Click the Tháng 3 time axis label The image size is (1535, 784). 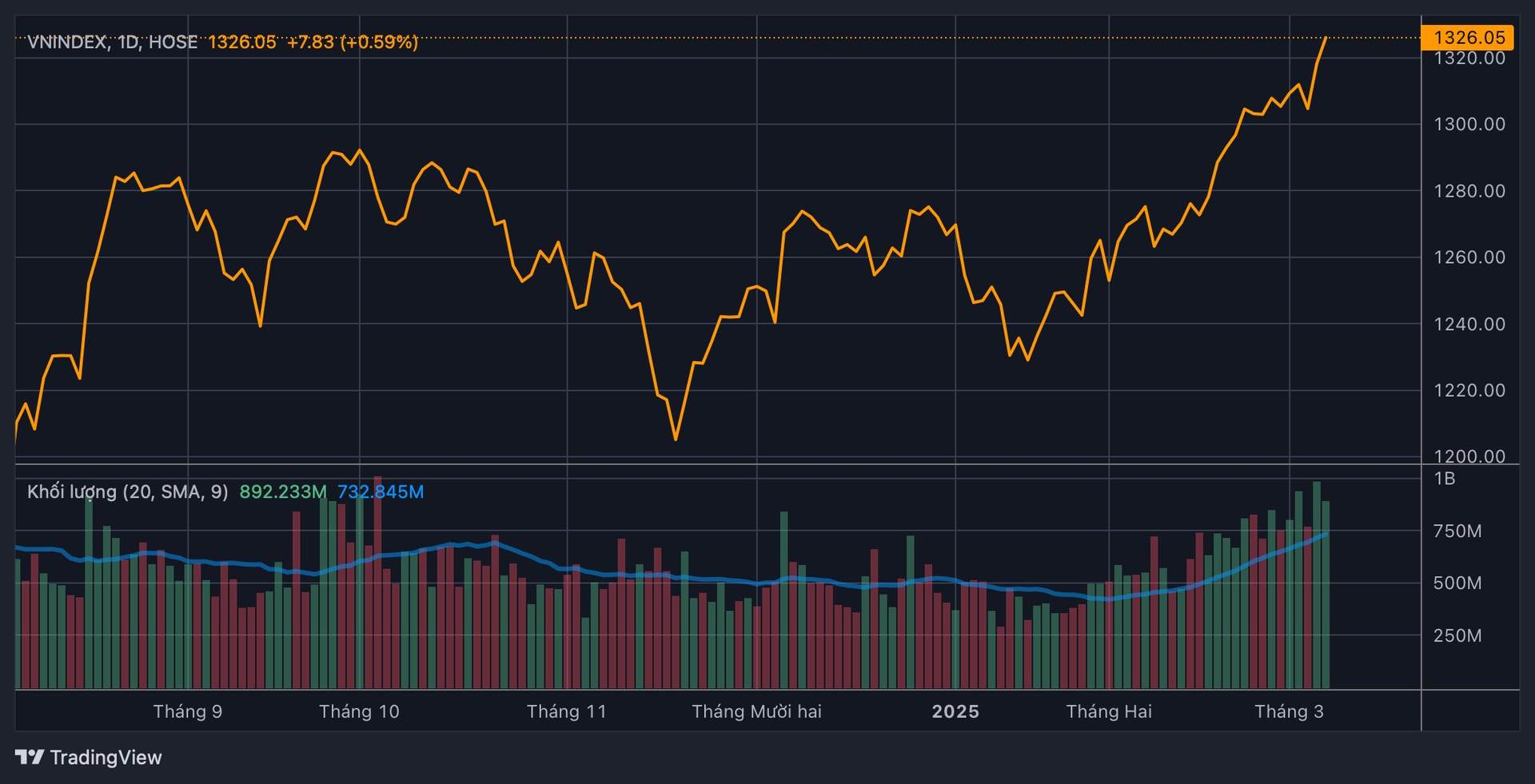tap(1289, 711)
